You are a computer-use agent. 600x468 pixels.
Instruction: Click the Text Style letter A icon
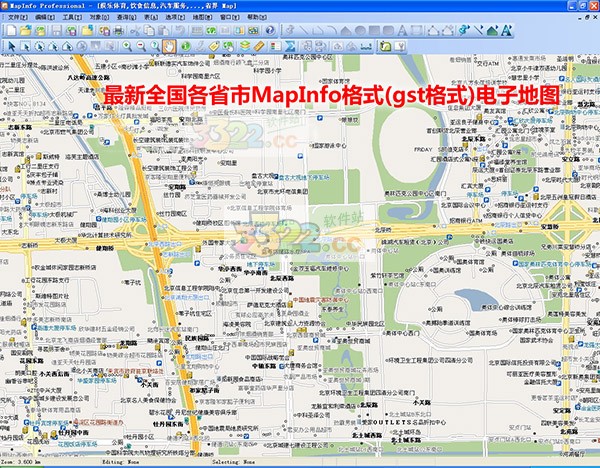pyautogui.click(x=507, y=30)
